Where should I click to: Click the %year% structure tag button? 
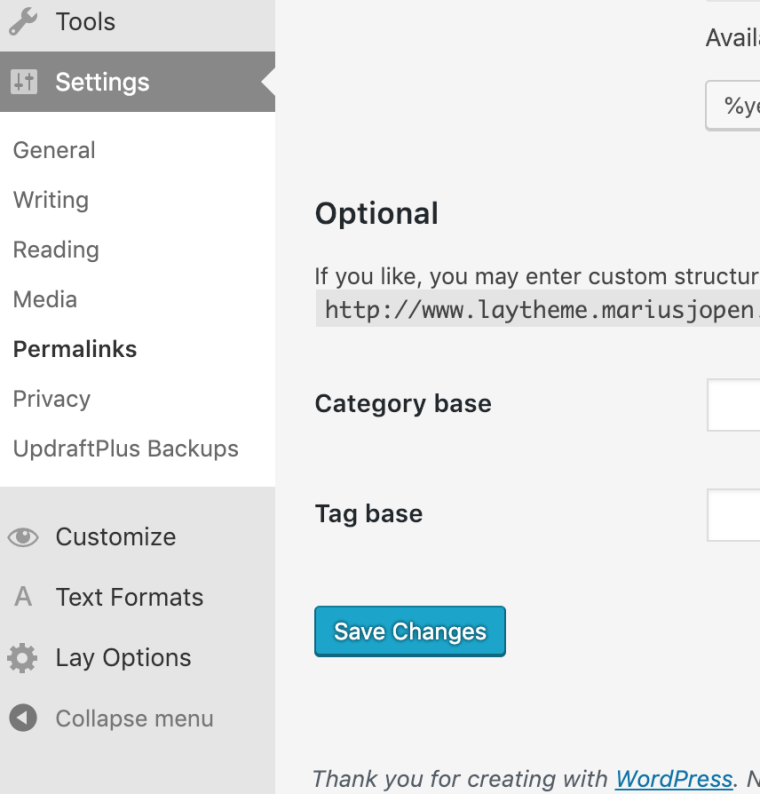pos(735,107)
